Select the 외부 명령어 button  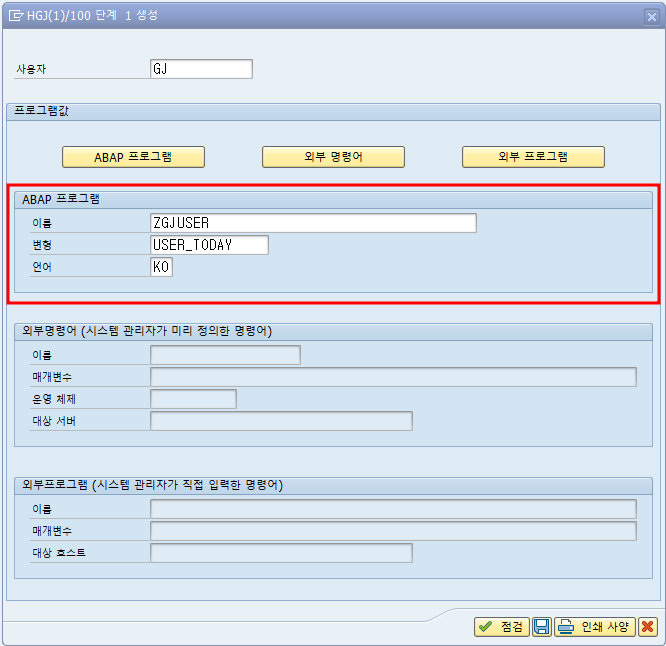coord(333,157)
